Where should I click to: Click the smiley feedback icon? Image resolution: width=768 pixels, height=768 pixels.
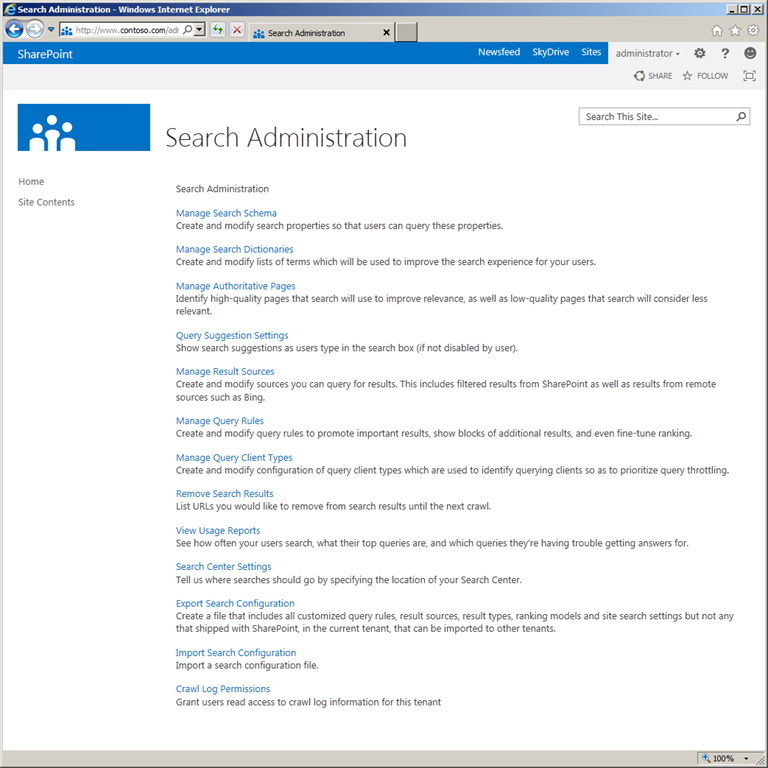click(x=750, y=53)
